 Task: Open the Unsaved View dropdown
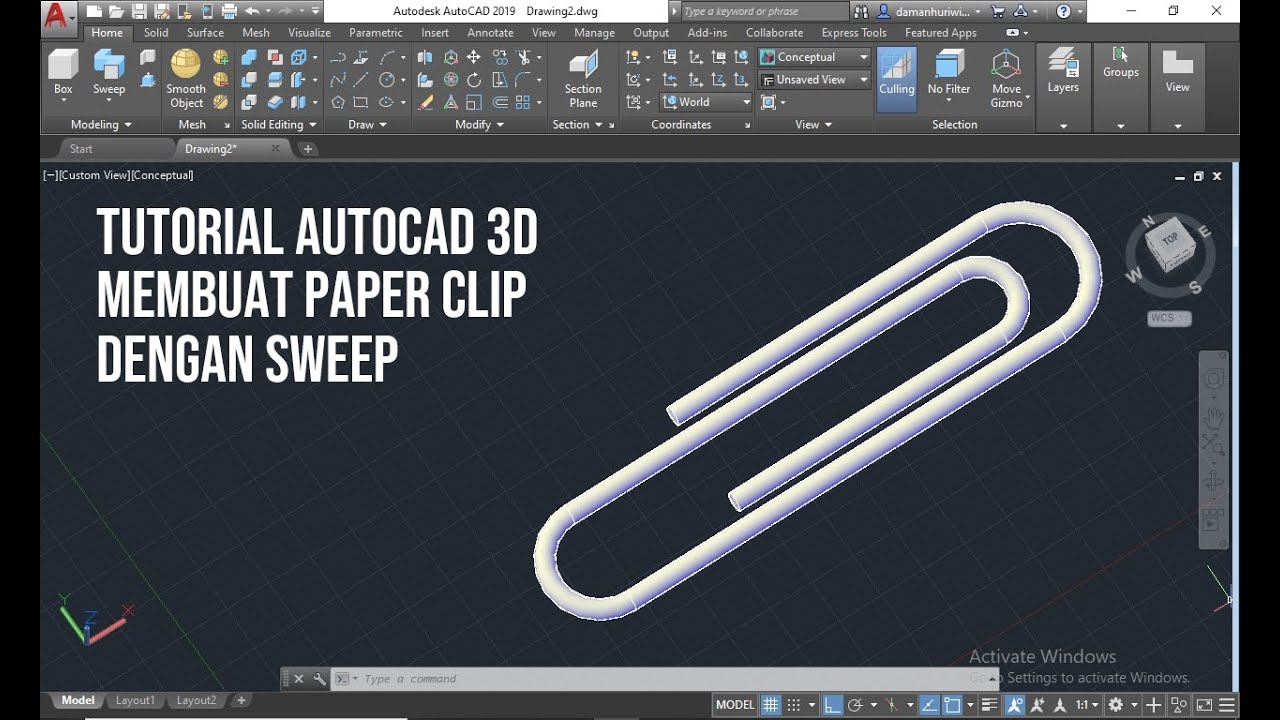point(814,80)
